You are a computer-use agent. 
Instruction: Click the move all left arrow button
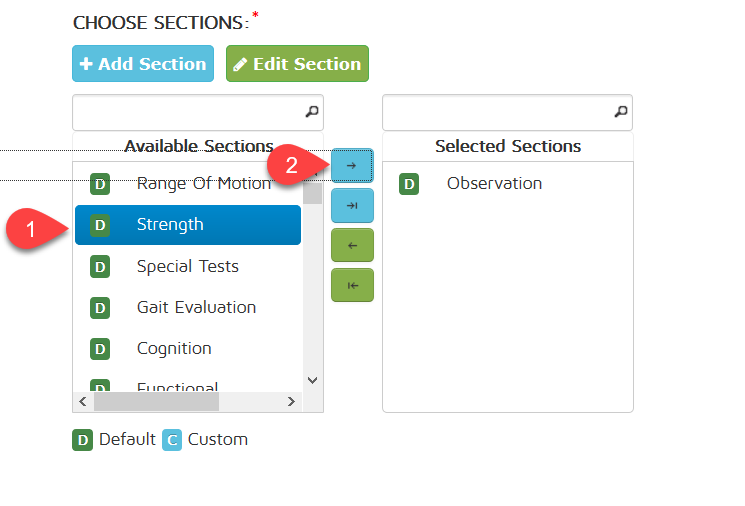tap(352, 285)
